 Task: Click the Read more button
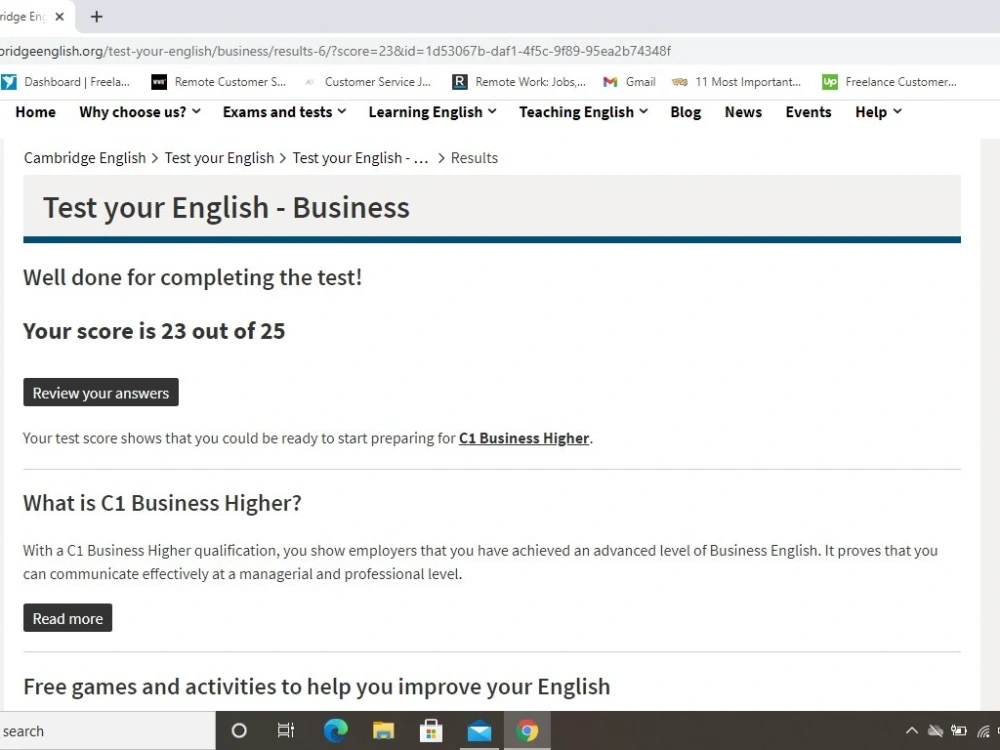(68, 618)
